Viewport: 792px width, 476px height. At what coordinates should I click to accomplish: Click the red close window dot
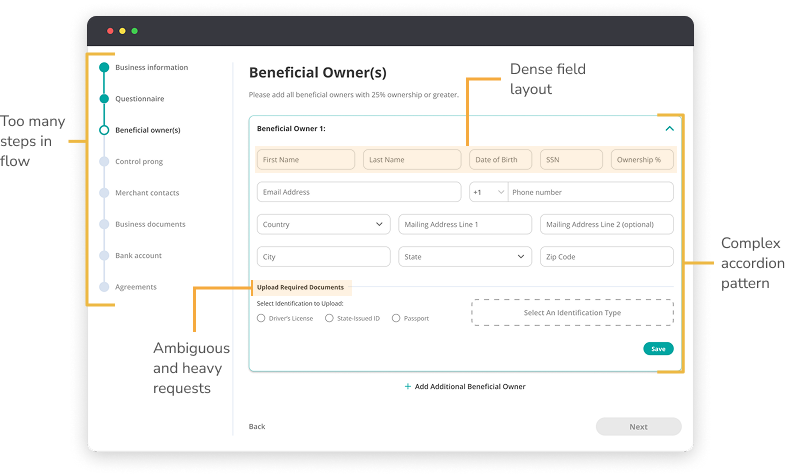(x=110, y=31)
